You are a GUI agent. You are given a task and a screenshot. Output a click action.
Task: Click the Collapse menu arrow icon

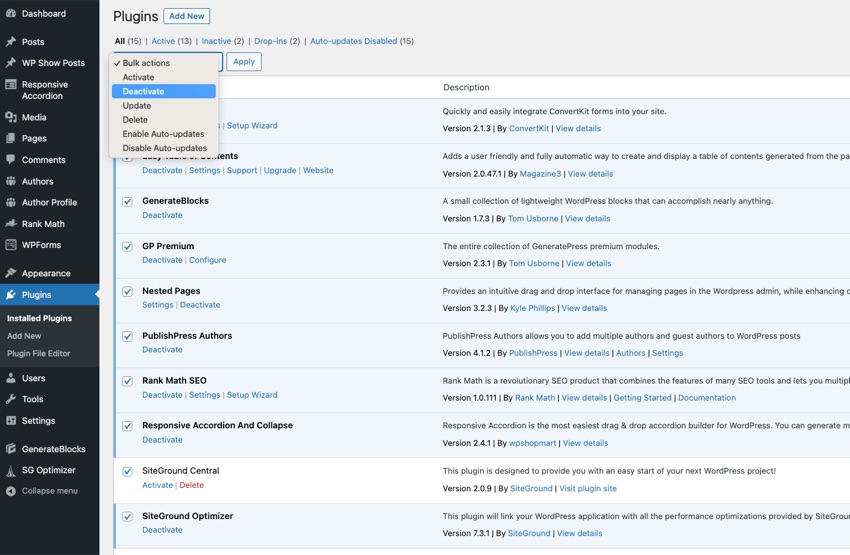click(x=11, y=491)
